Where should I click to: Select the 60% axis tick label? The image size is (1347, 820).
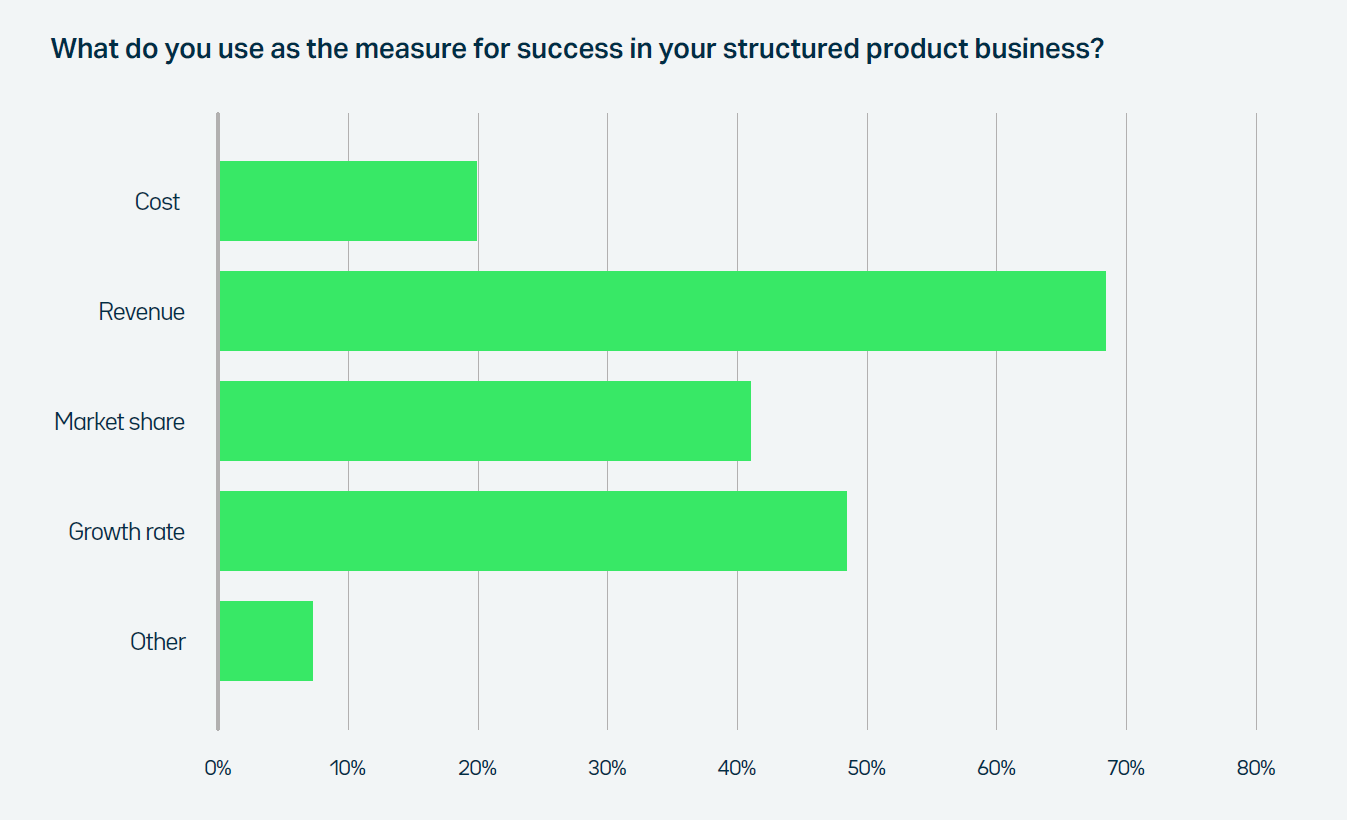[x=996, y=769]
